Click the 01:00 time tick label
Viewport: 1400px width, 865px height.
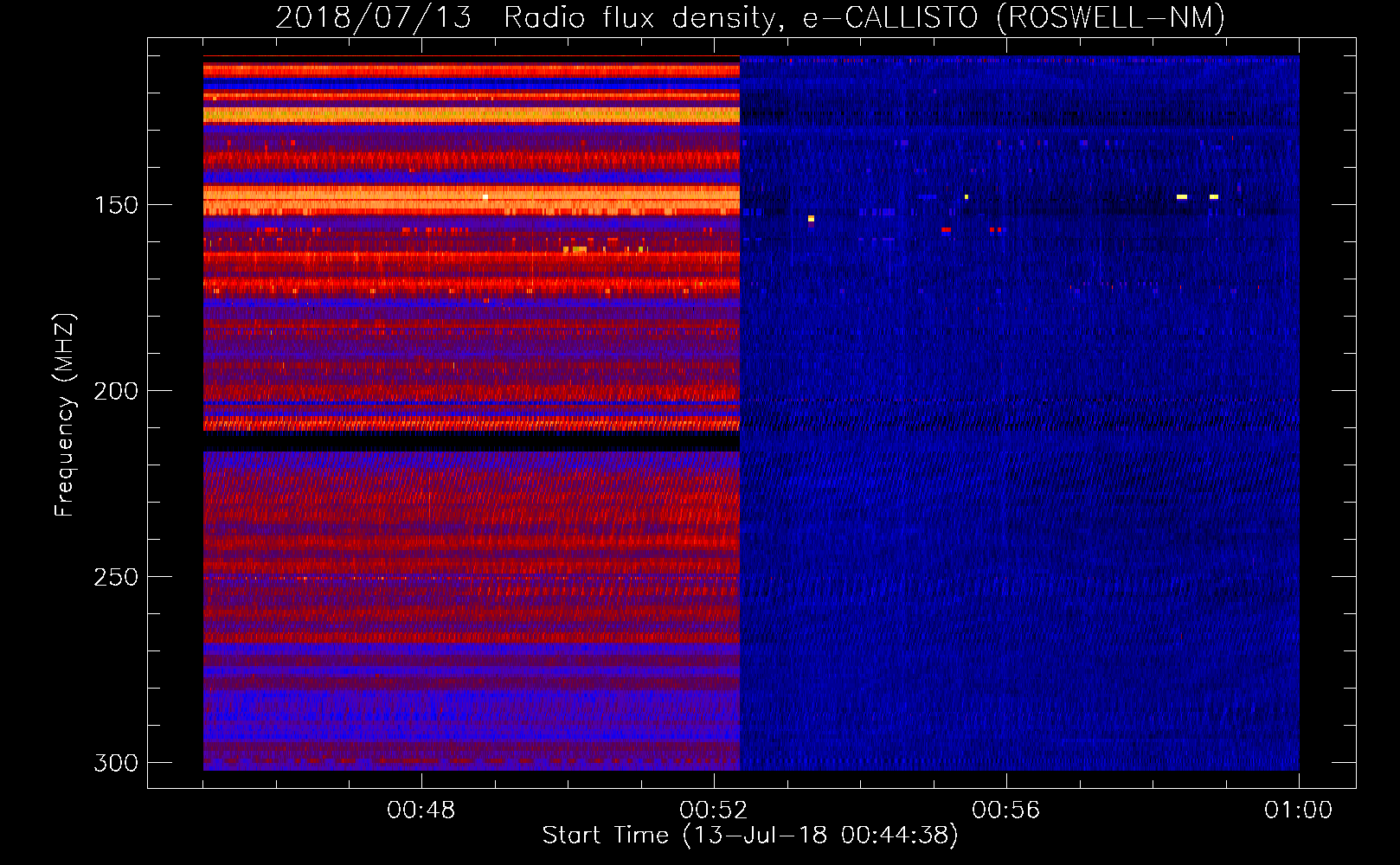(x=1299, y=811)
